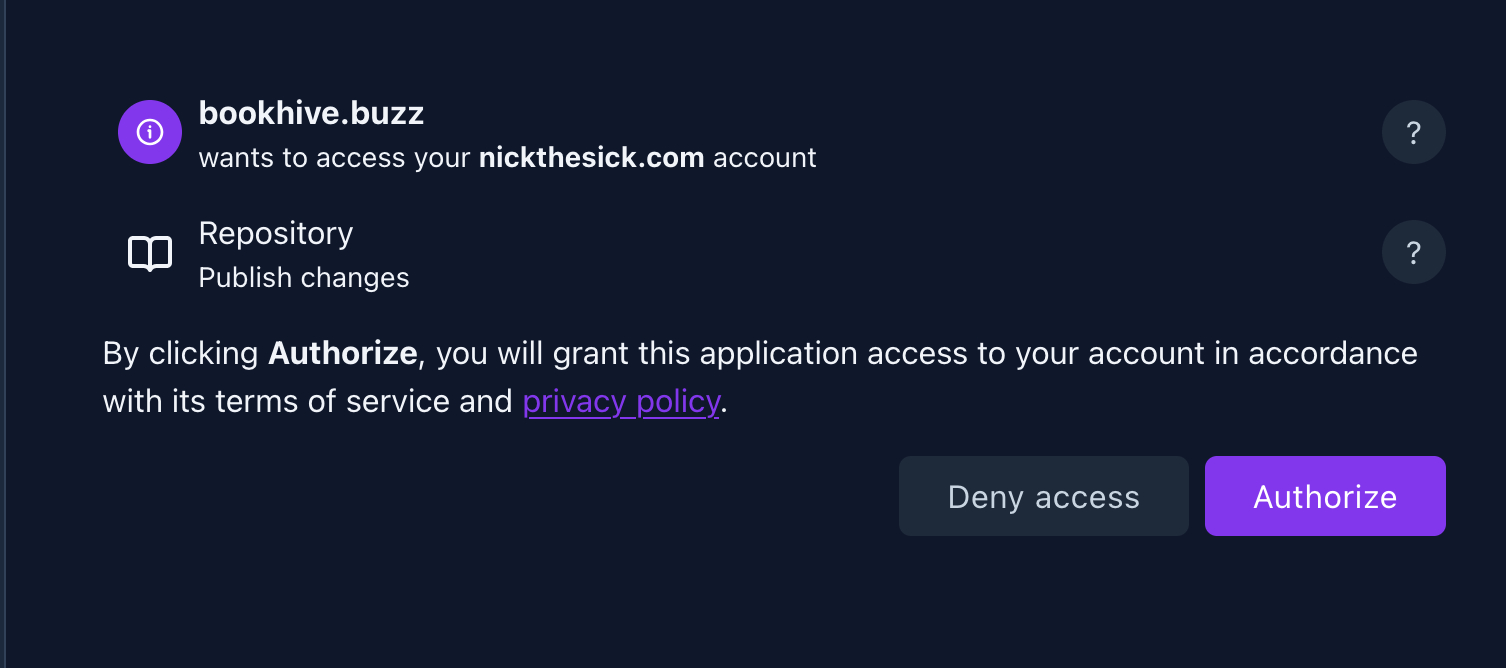Image resolution: width=1506 pixels, height=668 pixels.
Task: Select the bookhive.buzz application name
Action: [311, 114]
